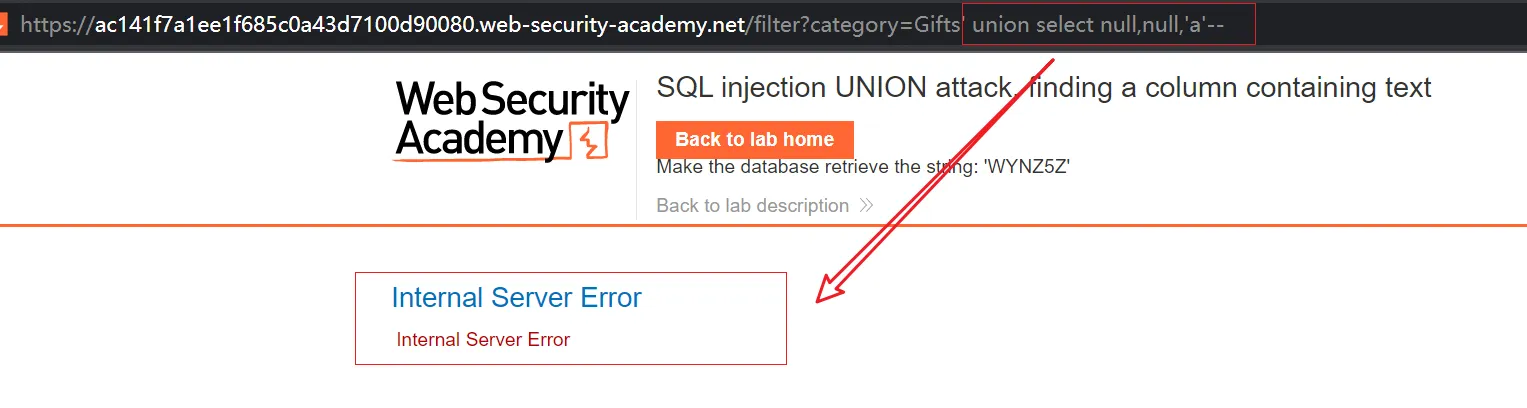Click the SQL injection UNION attack title
1527x408 pixels.
(x=832, y=88)
